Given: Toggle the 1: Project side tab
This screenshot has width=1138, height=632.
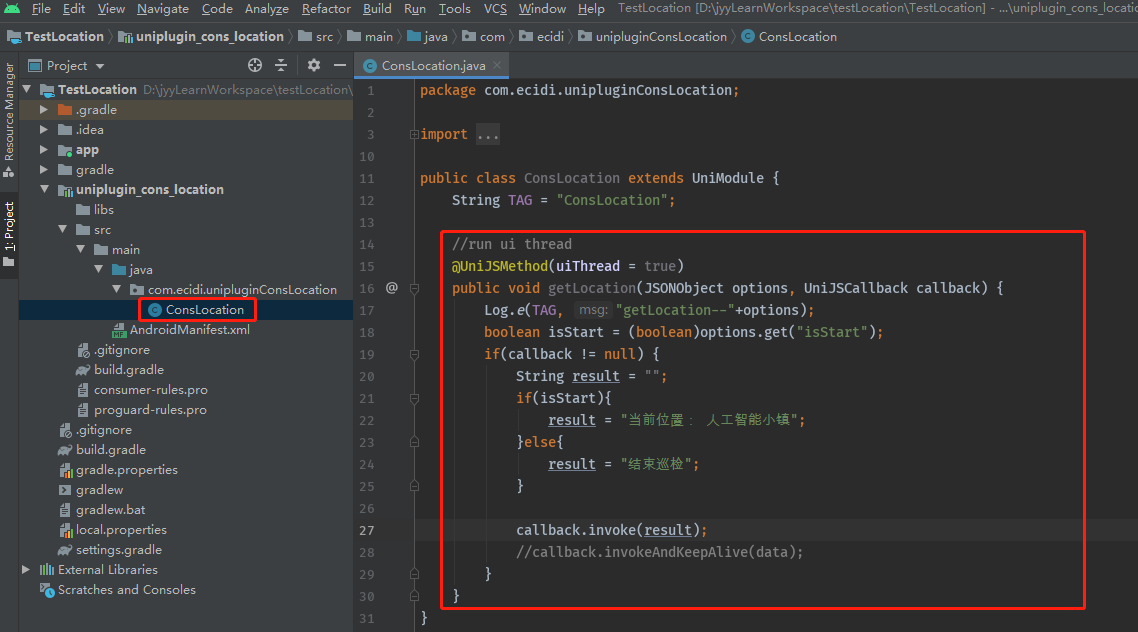Looking at the screenshot, I should (x=9, y=226).
